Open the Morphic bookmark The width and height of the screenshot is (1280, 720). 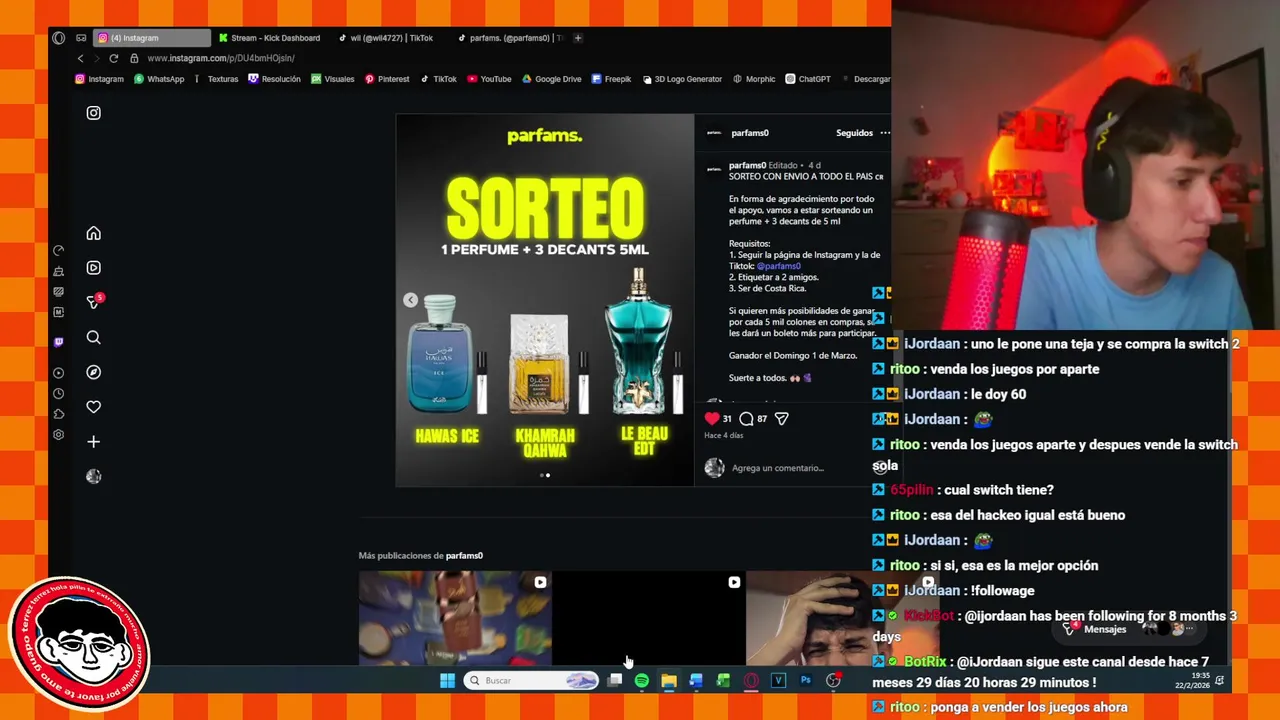(x=754, y=79)
